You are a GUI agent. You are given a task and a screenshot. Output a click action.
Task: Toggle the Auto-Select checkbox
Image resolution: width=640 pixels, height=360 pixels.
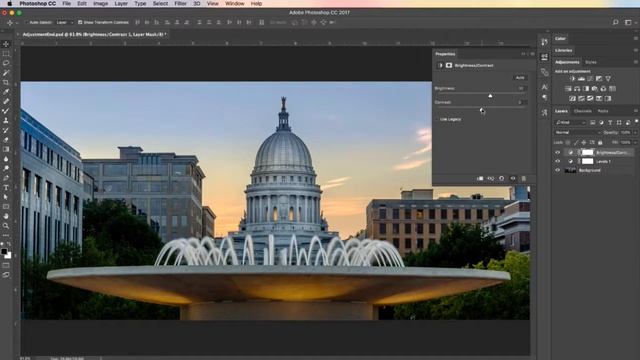26,22
